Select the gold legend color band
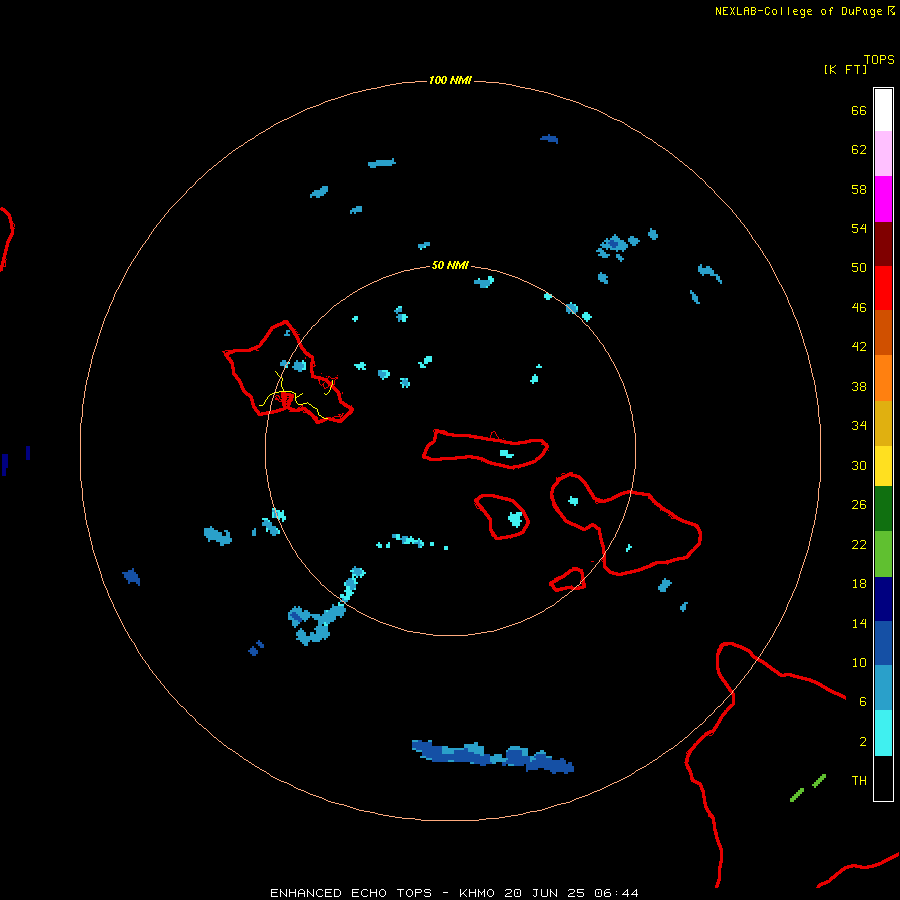The width and height of the screenshot is (900, 900). pos(883,423)
